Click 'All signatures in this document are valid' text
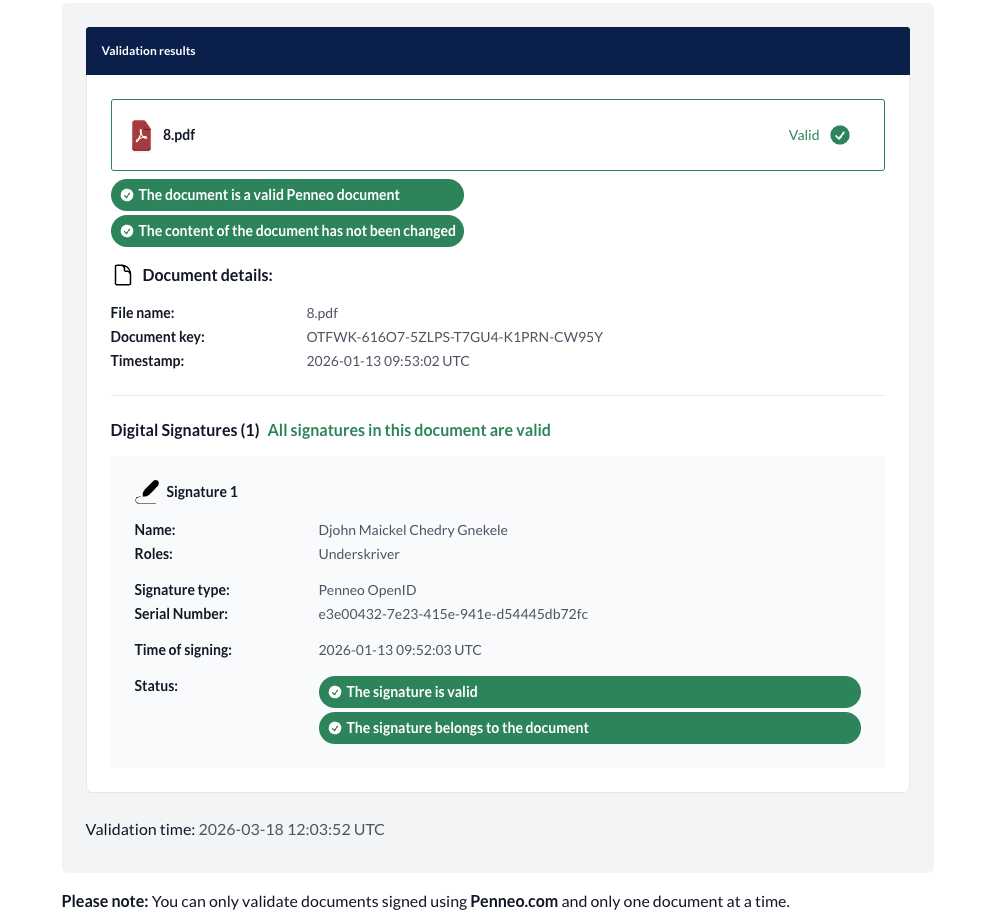Image resolution: width=990 pixels, height=922 pixels. (409, 431)
